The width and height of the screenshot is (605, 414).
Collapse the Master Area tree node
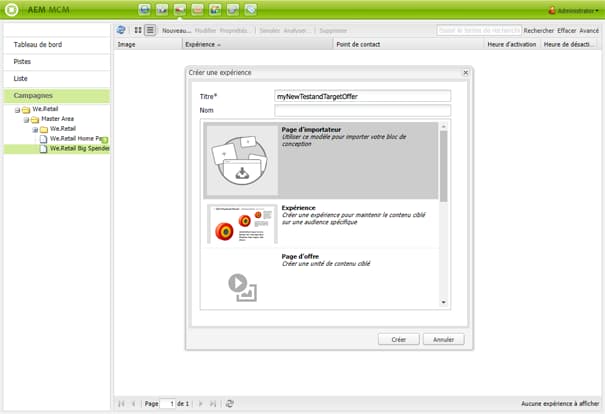coord(26,120)
